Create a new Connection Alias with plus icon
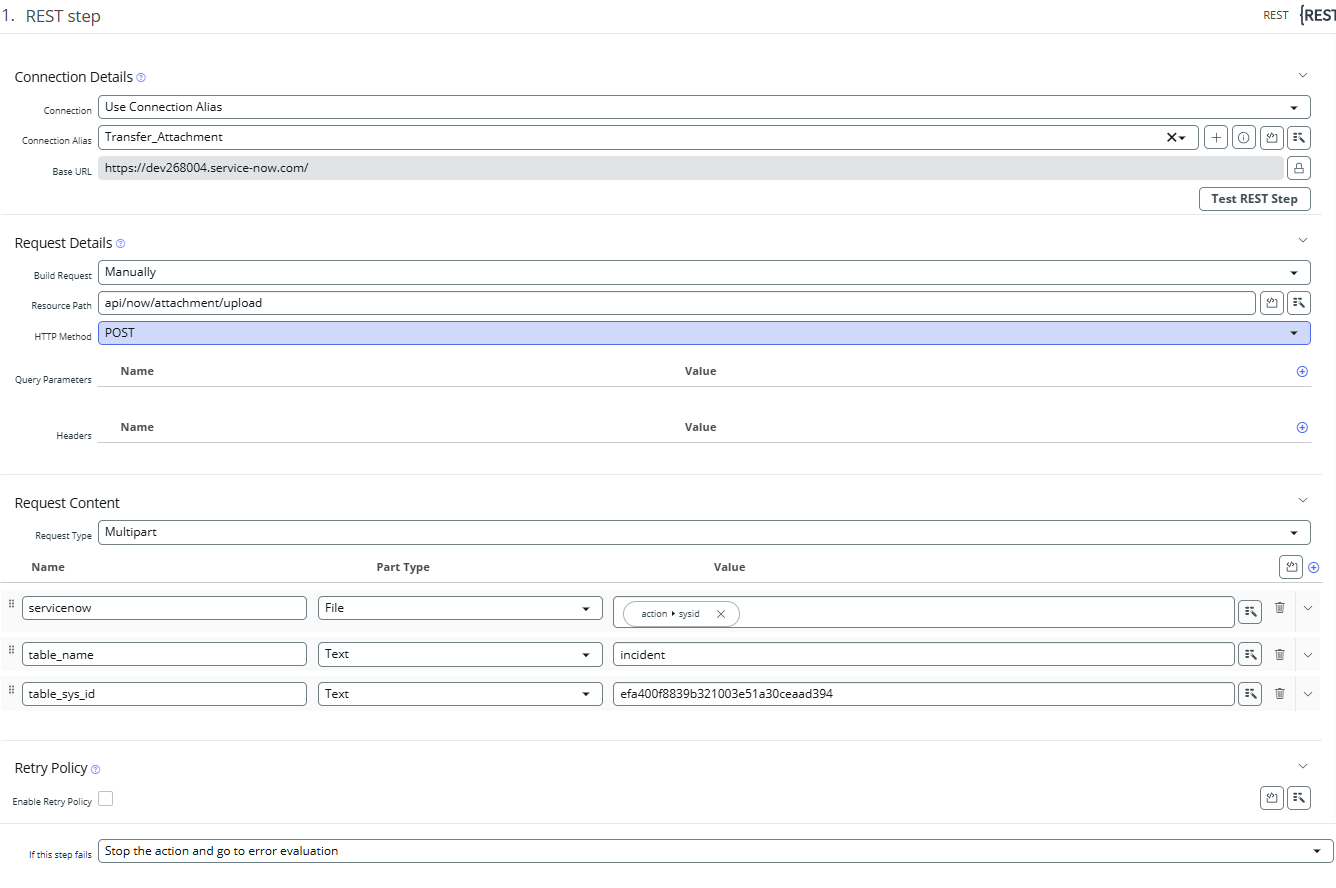 [1216, 138]
